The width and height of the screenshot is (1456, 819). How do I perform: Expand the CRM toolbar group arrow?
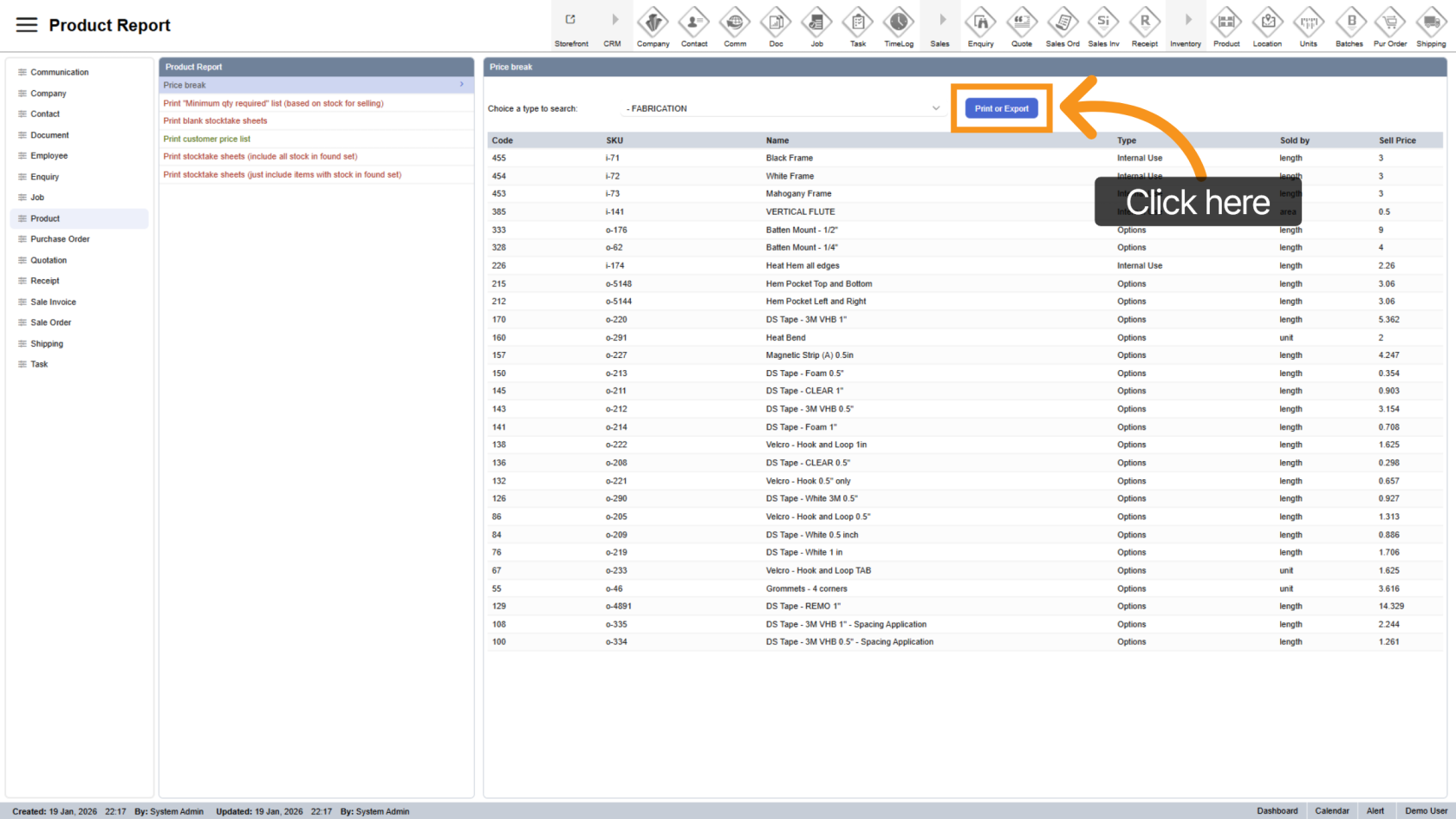613,20
